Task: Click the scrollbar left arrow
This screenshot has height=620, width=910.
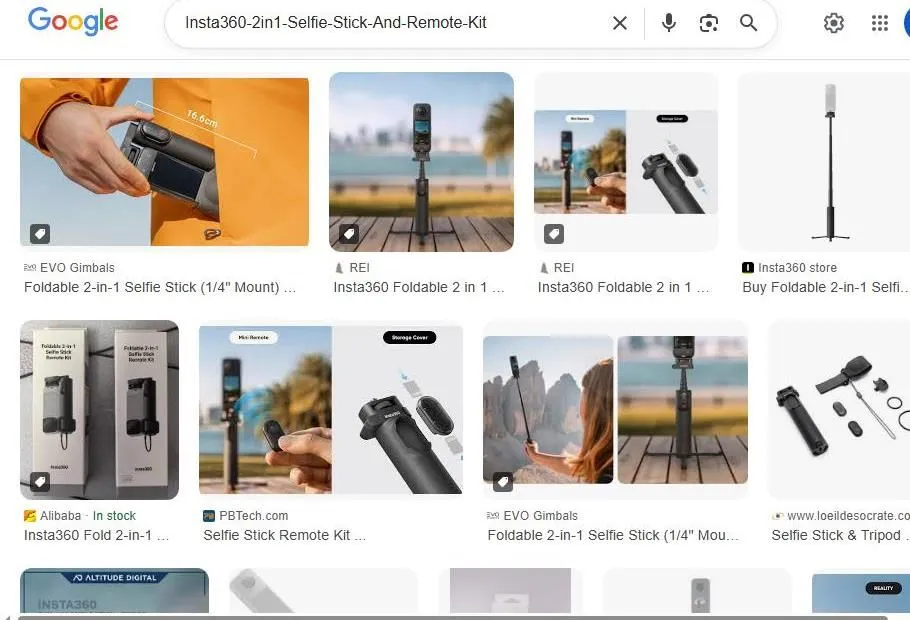Action: click(6, 617)
